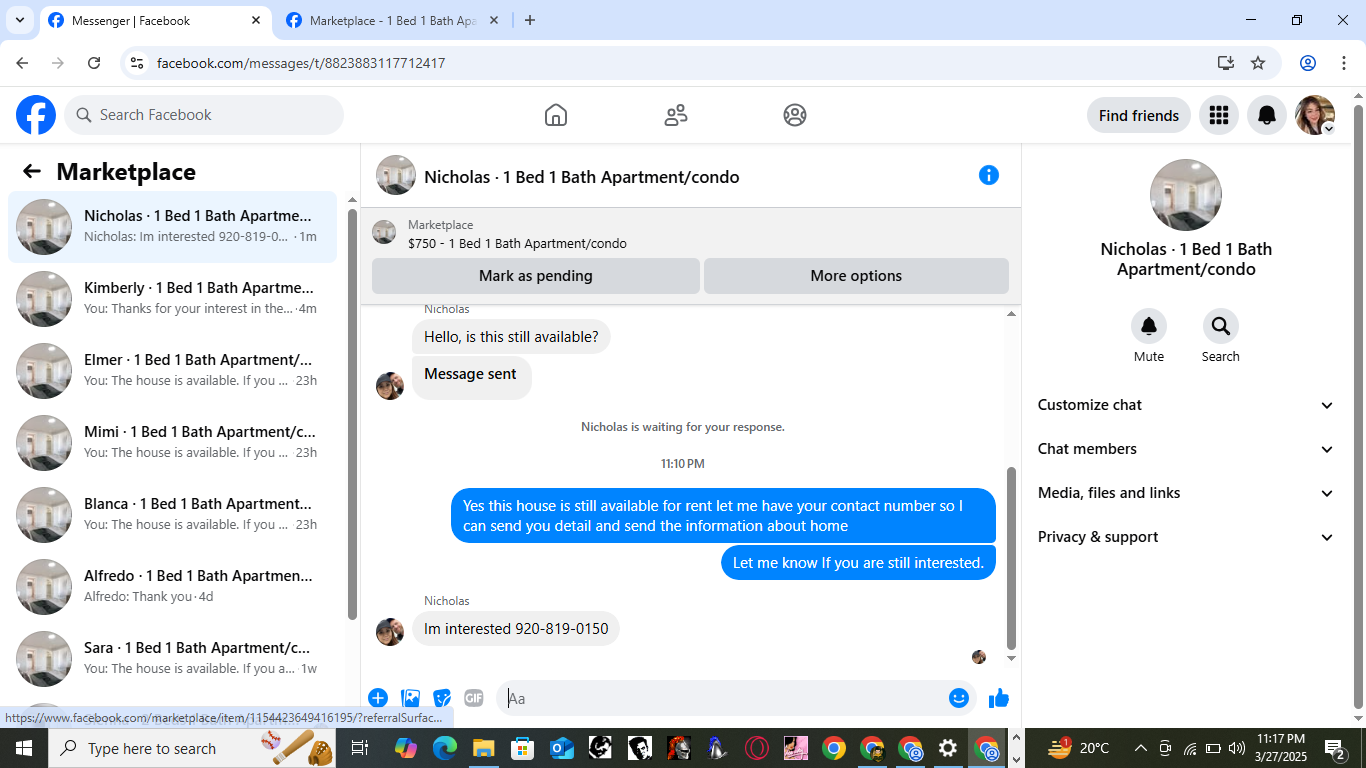Search in conversation using magnifier icon
Image resolution: width=1366 pixels, height=768 pixels.
[x=1221, y=326]
